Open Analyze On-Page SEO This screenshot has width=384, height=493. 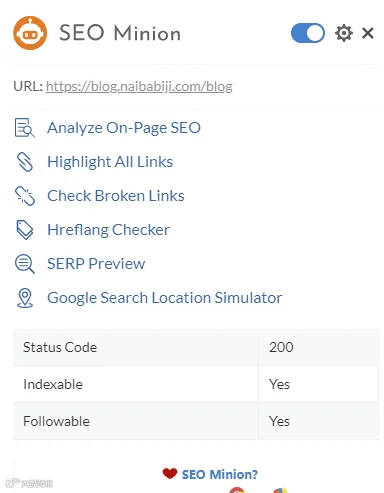[x=124, y=128]
